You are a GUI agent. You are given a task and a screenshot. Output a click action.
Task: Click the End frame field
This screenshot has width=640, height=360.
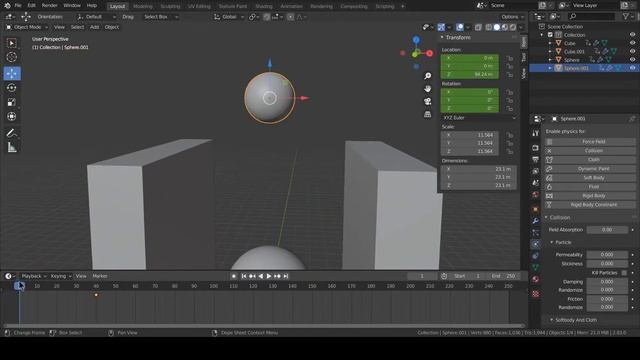[504, 276]
